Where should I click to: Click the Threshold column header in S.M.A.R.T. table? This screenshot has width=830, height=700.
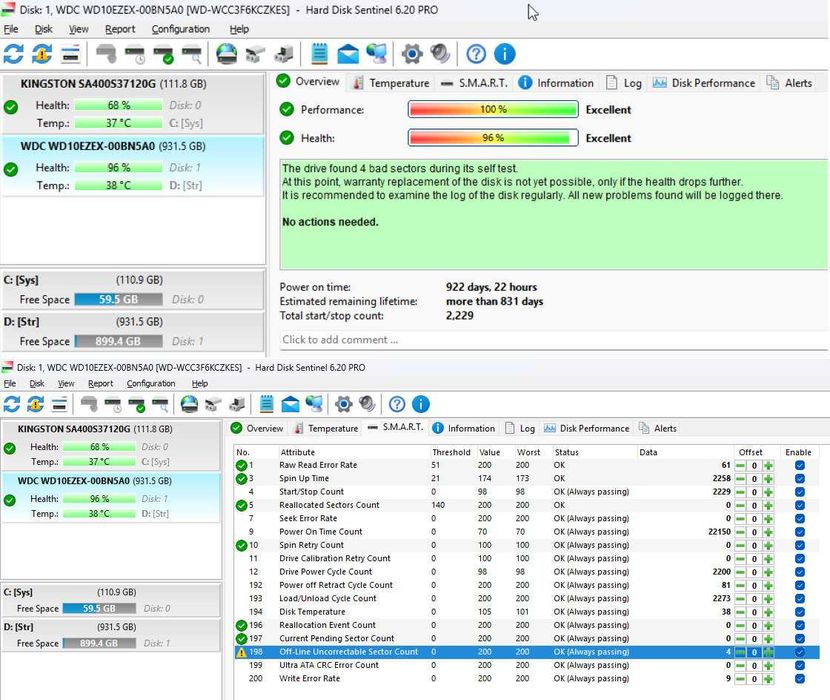pos(451,452)
